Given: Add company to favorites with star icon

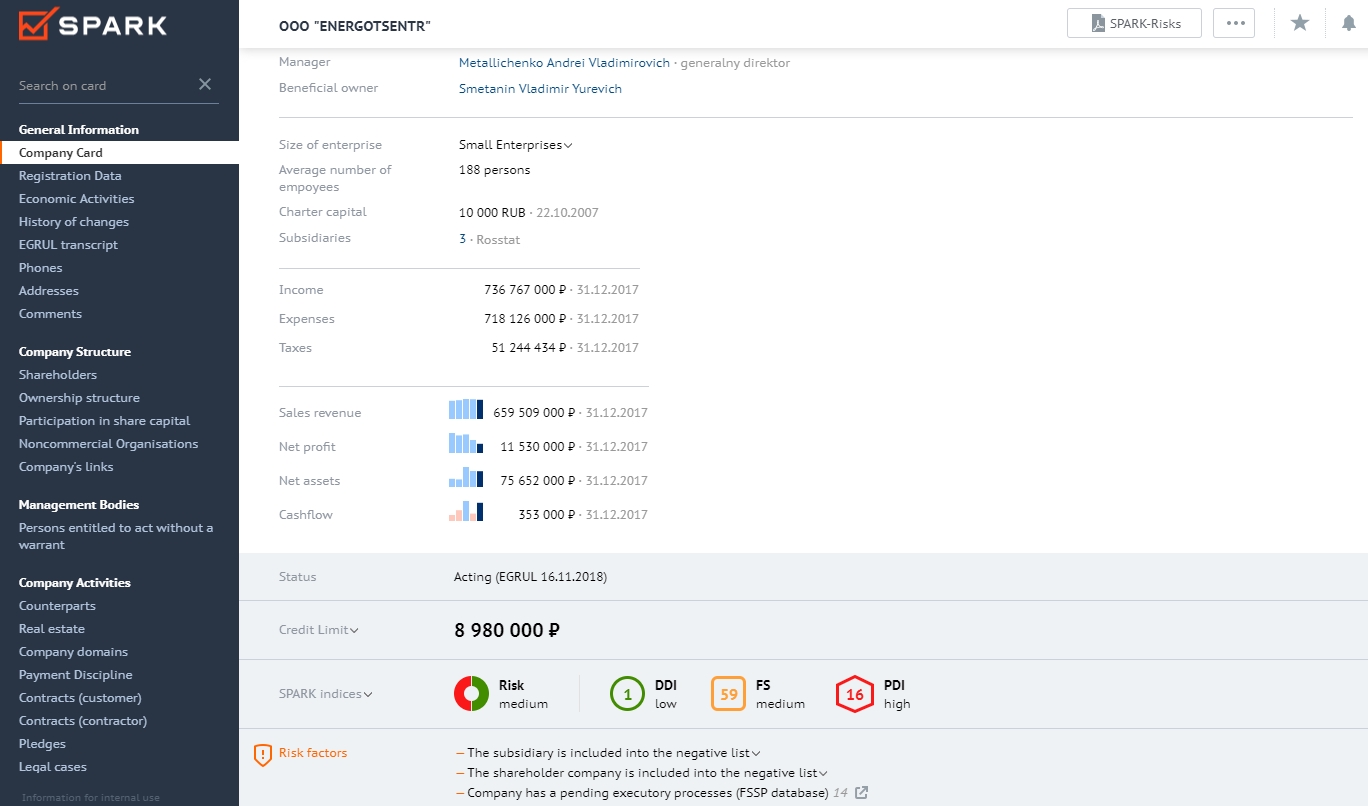Looking at the screenshot, I should [x=1300, y=23].
